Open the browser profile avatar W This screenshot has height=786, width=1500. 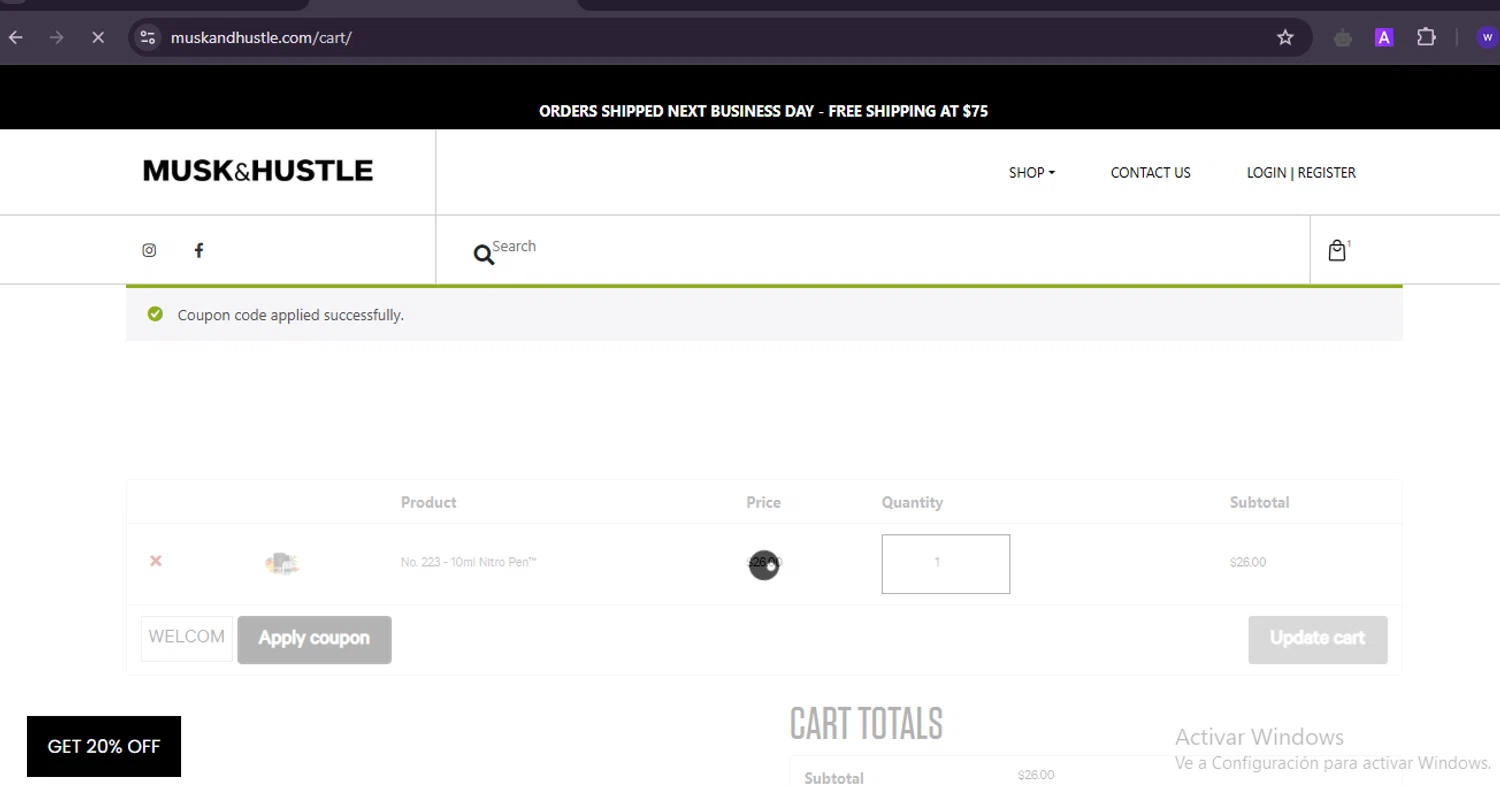coord(1487,37)
